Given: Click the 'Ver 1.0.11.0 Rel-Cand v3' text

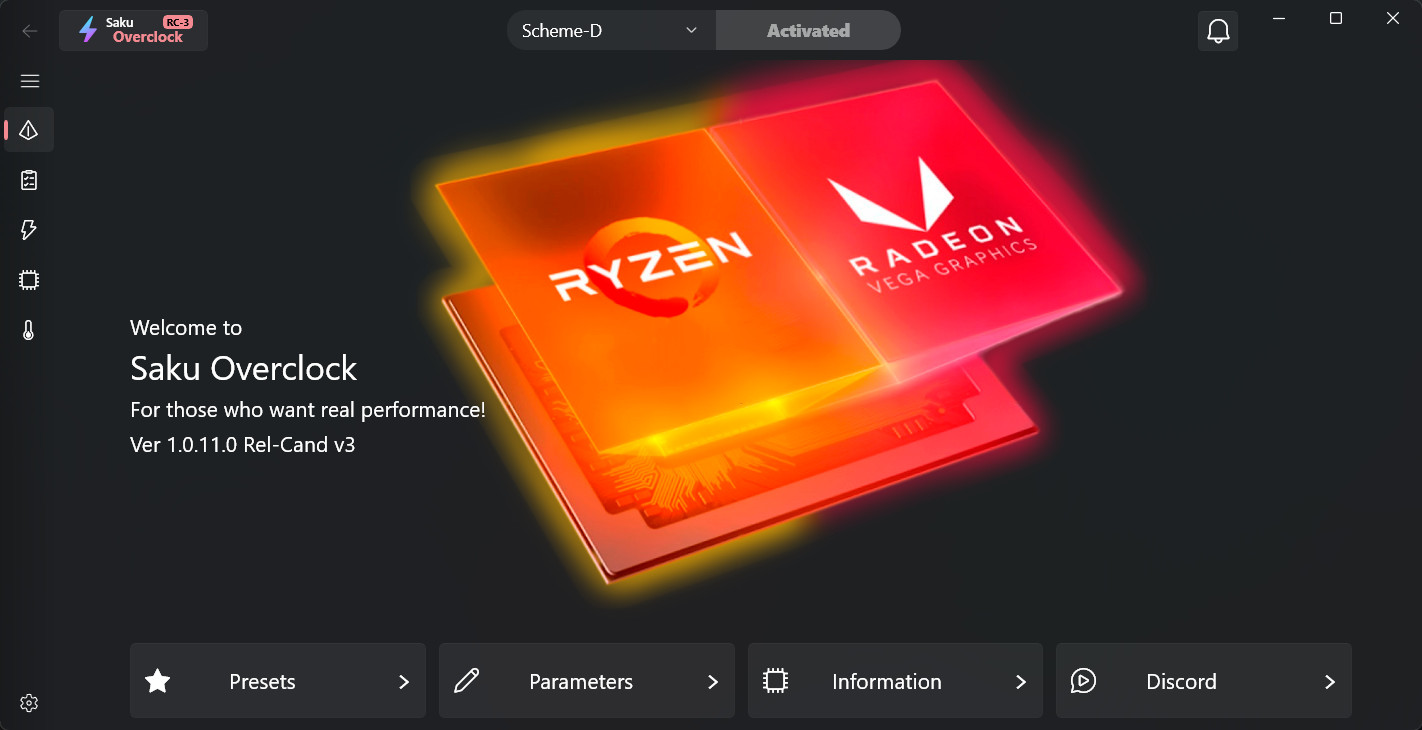Looking at the screenshot, I should click(x=243, y=444).
